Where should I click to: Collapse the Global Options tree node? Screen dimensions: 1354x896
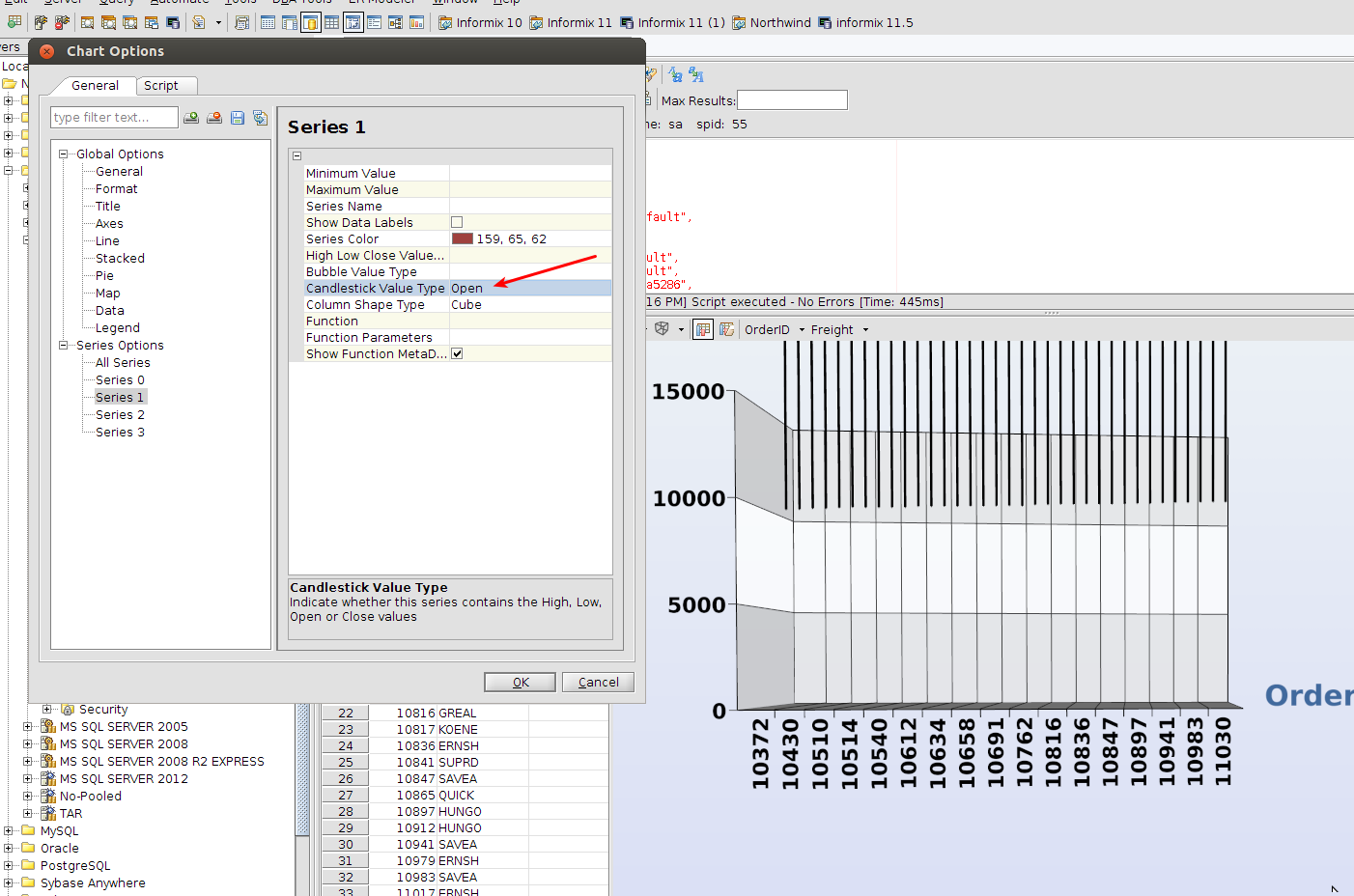pos(64,154)
